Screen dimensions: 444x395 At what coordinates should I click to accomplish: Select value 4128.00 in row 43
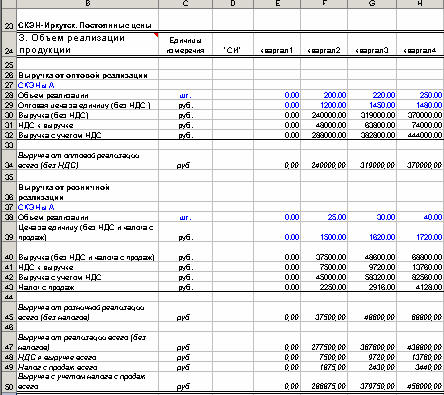click(x=430, y=287)
